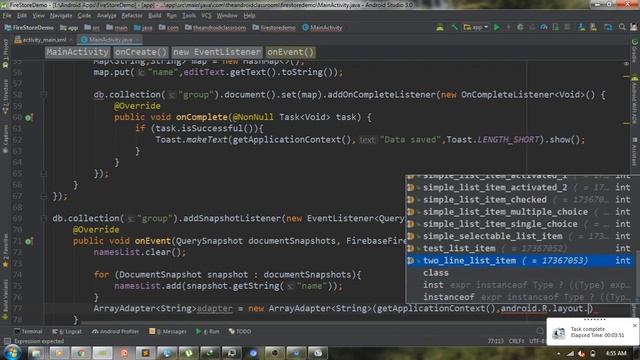The width and height of the screenshot is (640, 360).
Task: Click the Attach Debugger toolbar icon
Action: click(556, 27)
